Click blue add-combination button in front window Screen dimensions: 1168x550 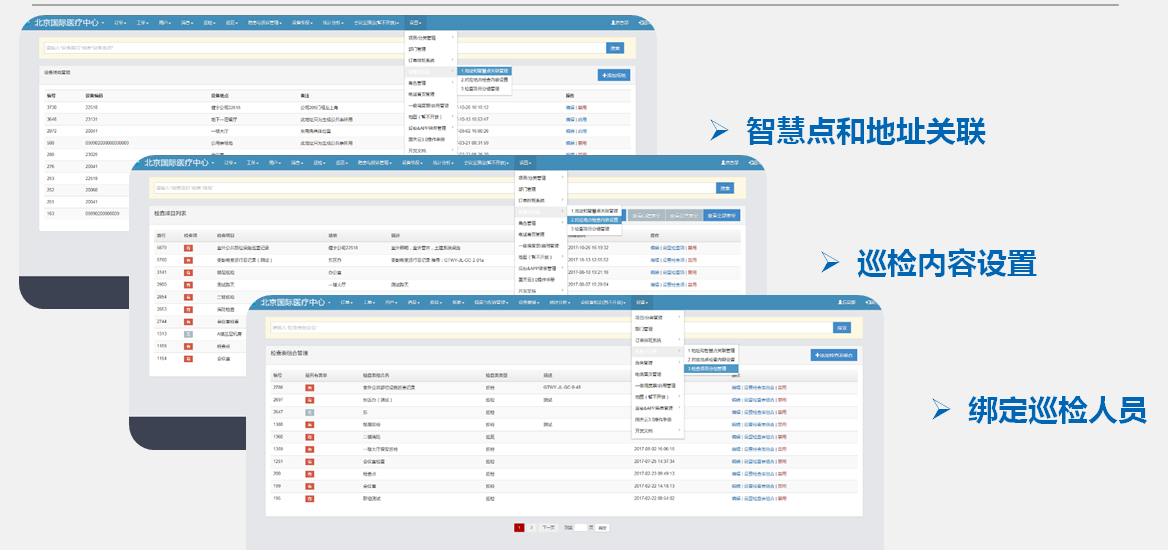tap(833, 355)
